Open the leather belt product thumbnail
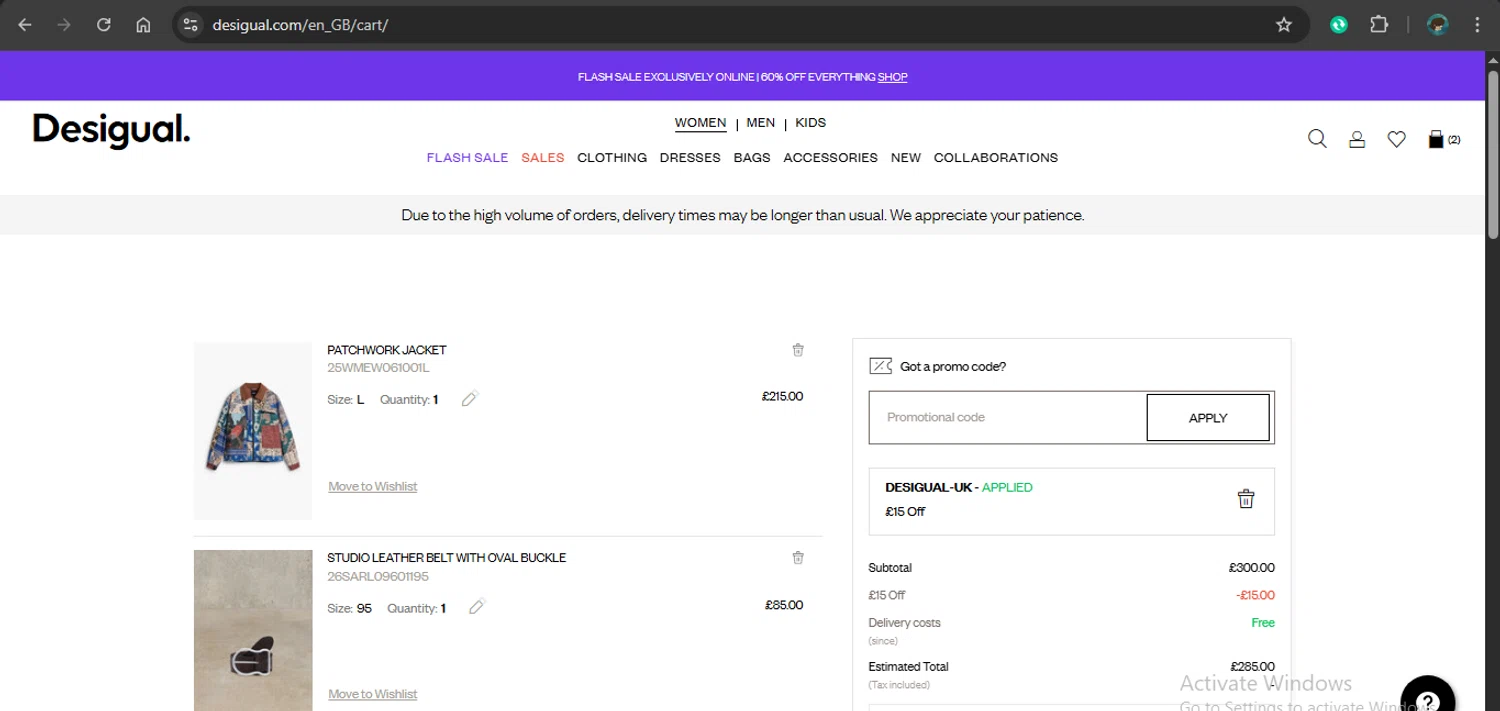The width and height of the screenshot is (1500, 711). [x=253, y=630]
